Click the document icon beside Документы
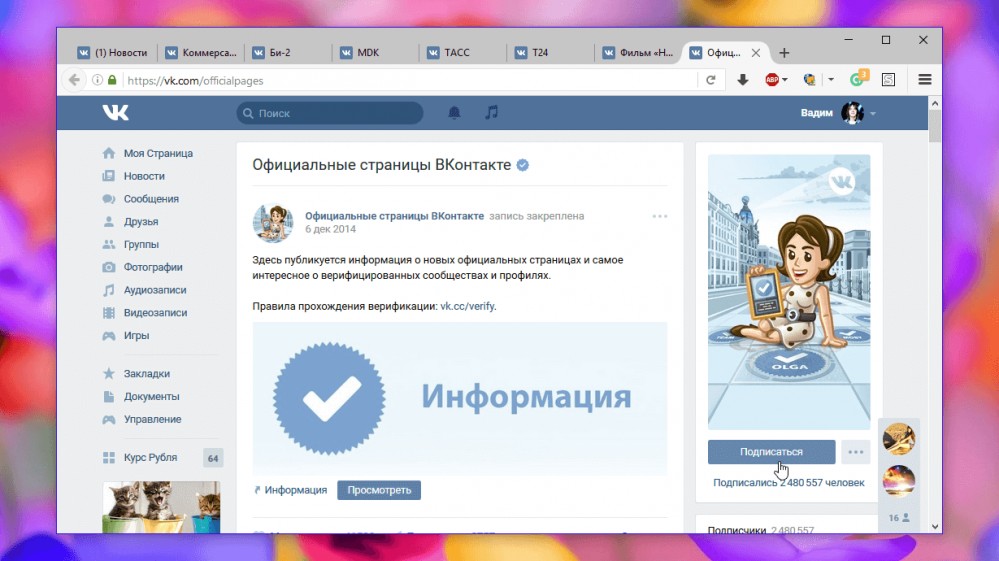Image resolution: width=999 pixels, height=561 pixels. coord(109,397)
